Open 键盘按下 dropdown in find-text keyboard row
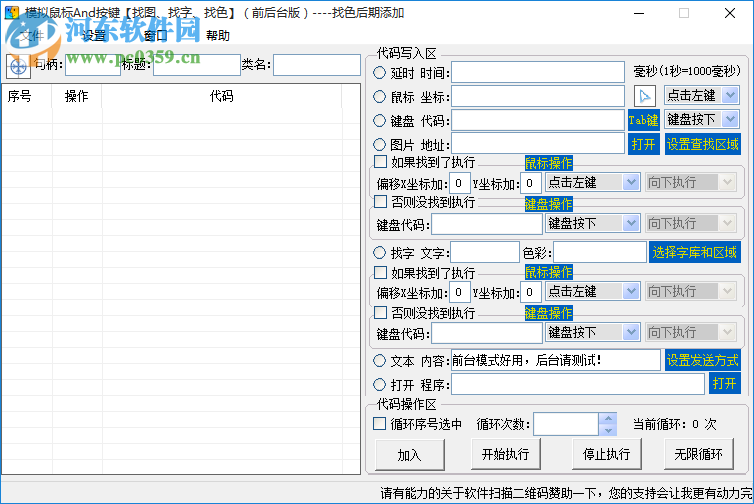This screenshot has height=504, width=754. pos(631,332)
